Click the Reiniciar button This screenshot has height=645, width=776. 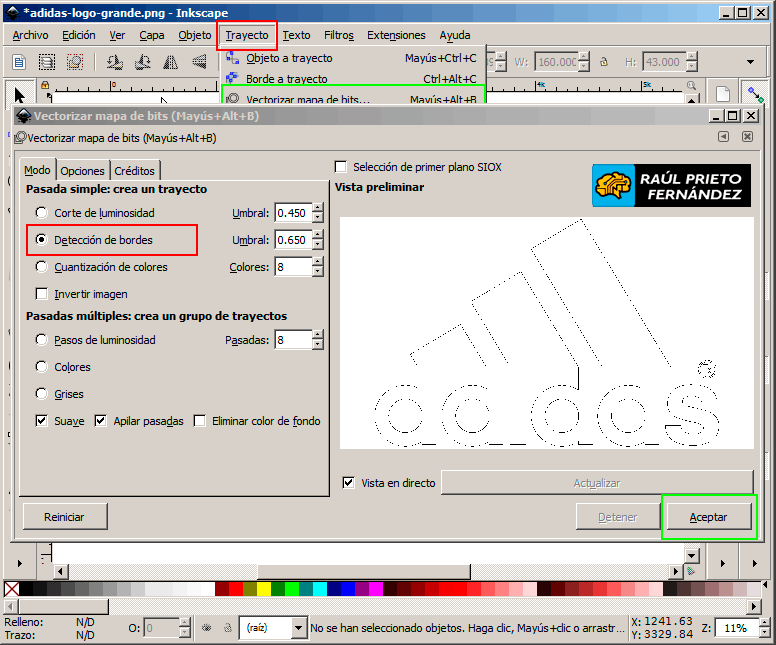click(64, 517)
